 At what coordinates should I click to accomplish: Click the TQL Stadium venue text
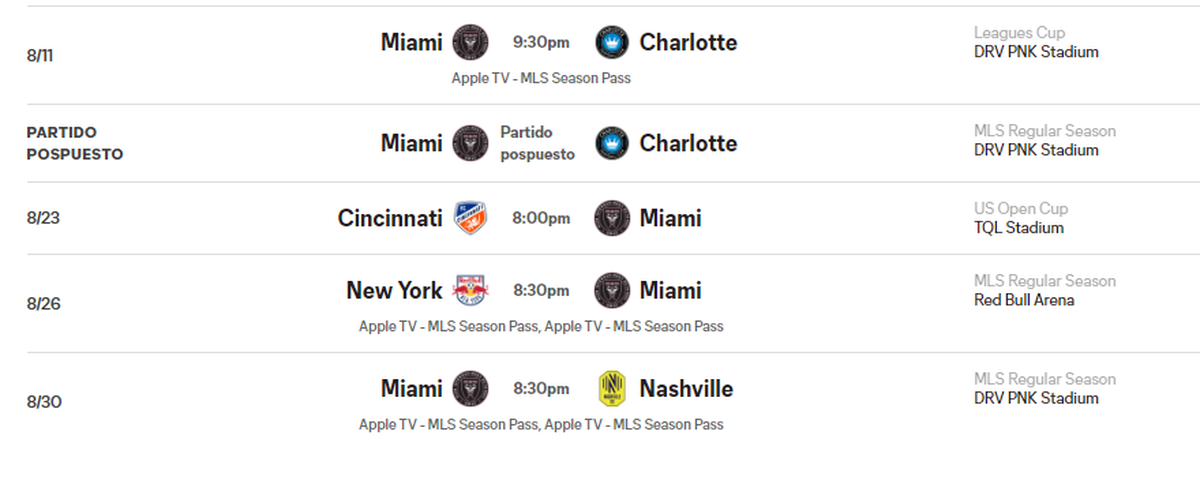pos(1019,228)
